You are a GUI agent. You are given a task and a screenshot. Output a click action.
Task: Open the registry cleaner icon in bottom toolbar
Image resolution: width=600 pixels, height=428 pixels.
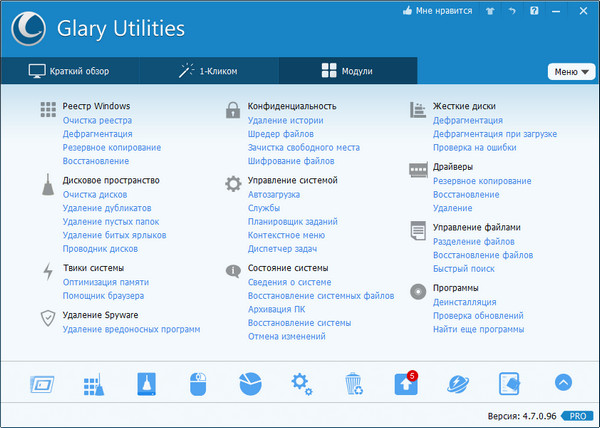pos(92,382)
